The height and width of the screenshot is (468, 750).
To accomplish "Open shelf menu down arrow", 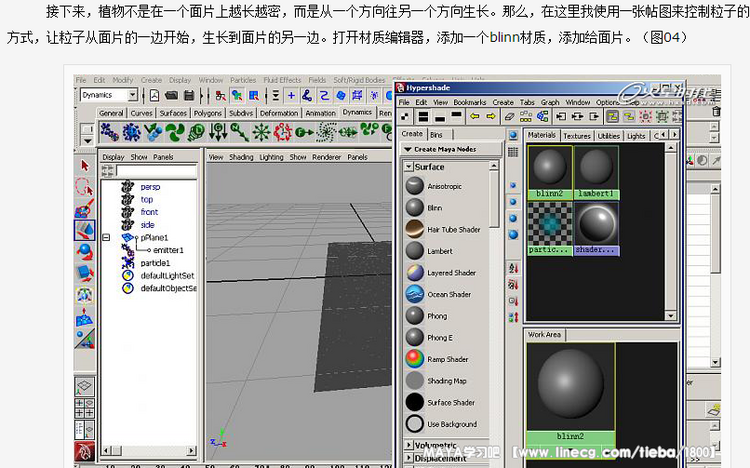I will tap(88, 141).
